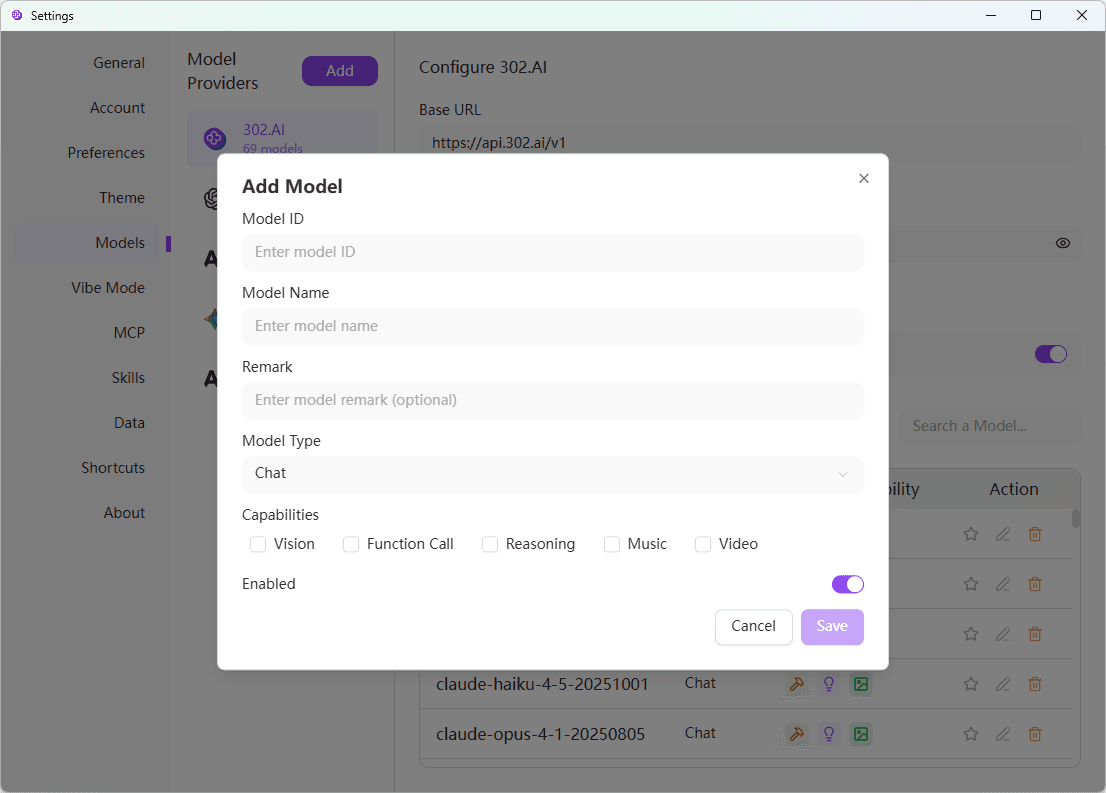Viewport: 1106px width, 793px height.
Task: Check the Music capability checkbox
Action: [612, 544]
